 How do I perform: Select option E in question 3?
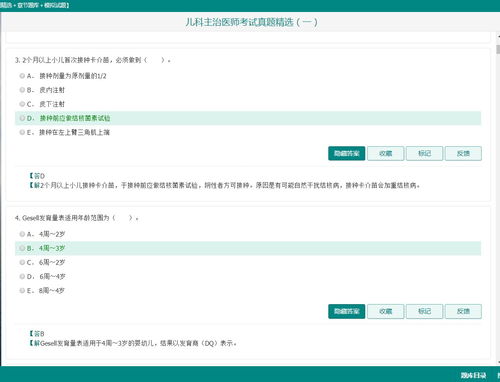pos(22,132)
